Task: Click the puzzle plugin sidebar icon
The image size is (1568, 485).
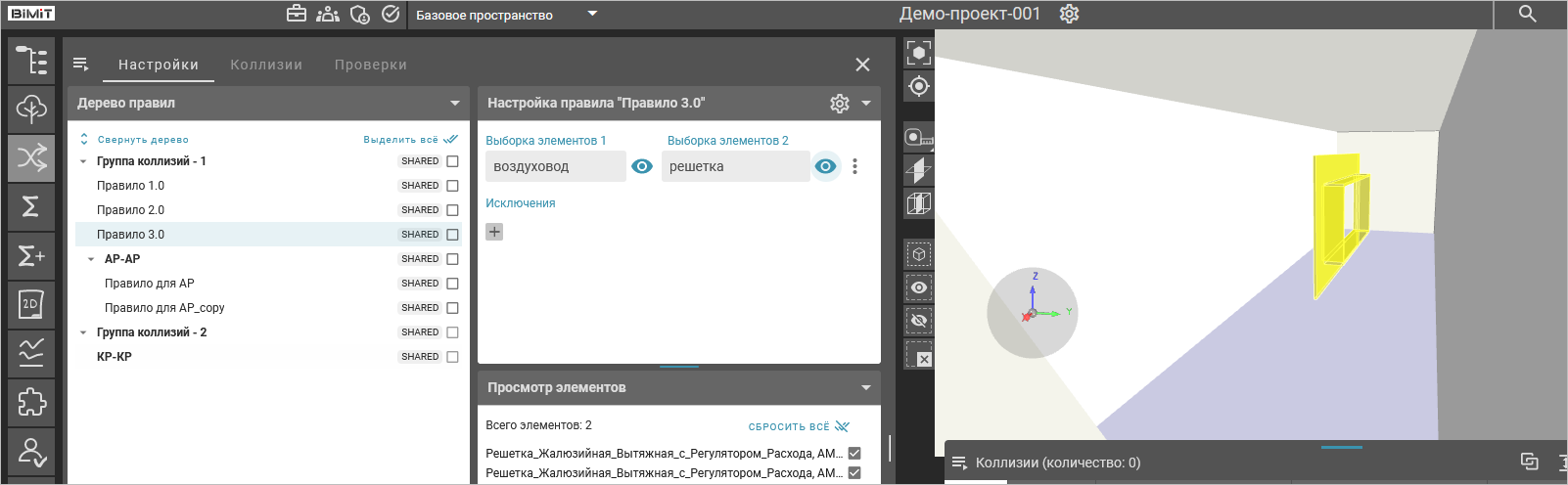Action: (31, 402)
